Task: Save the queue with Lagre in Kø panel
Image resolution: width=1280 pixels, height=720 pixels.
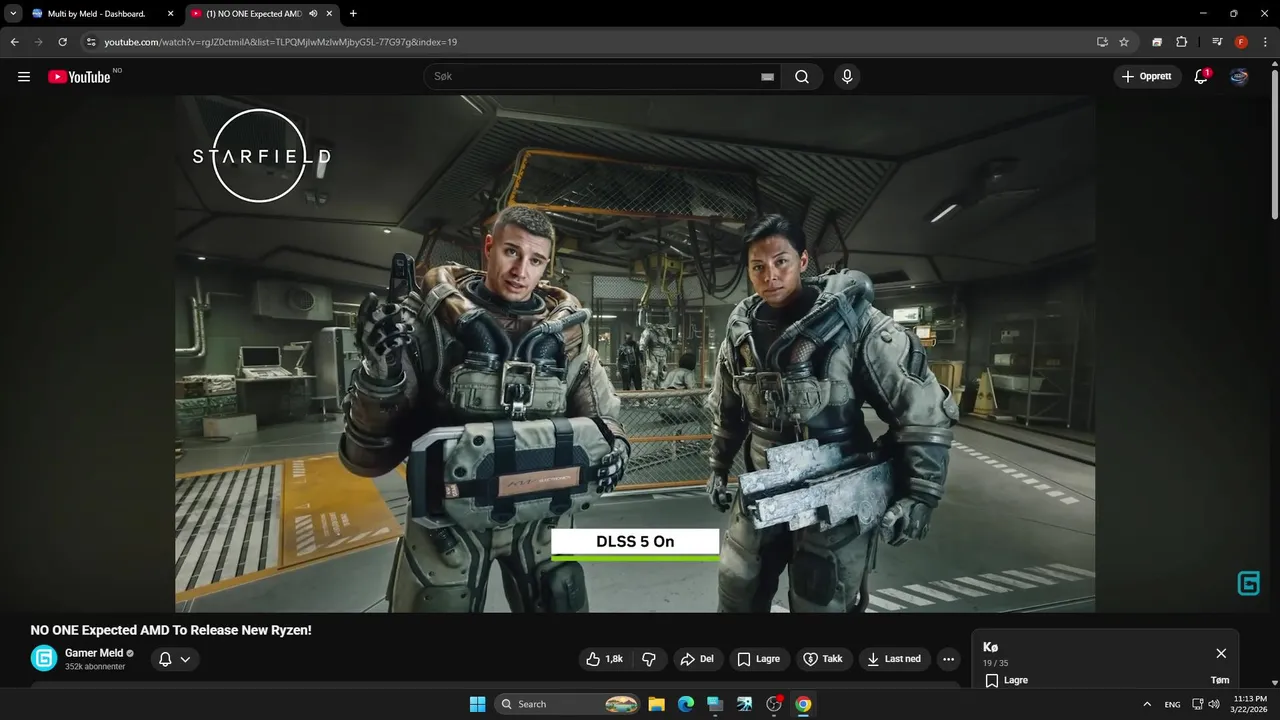Action: 1006,680
